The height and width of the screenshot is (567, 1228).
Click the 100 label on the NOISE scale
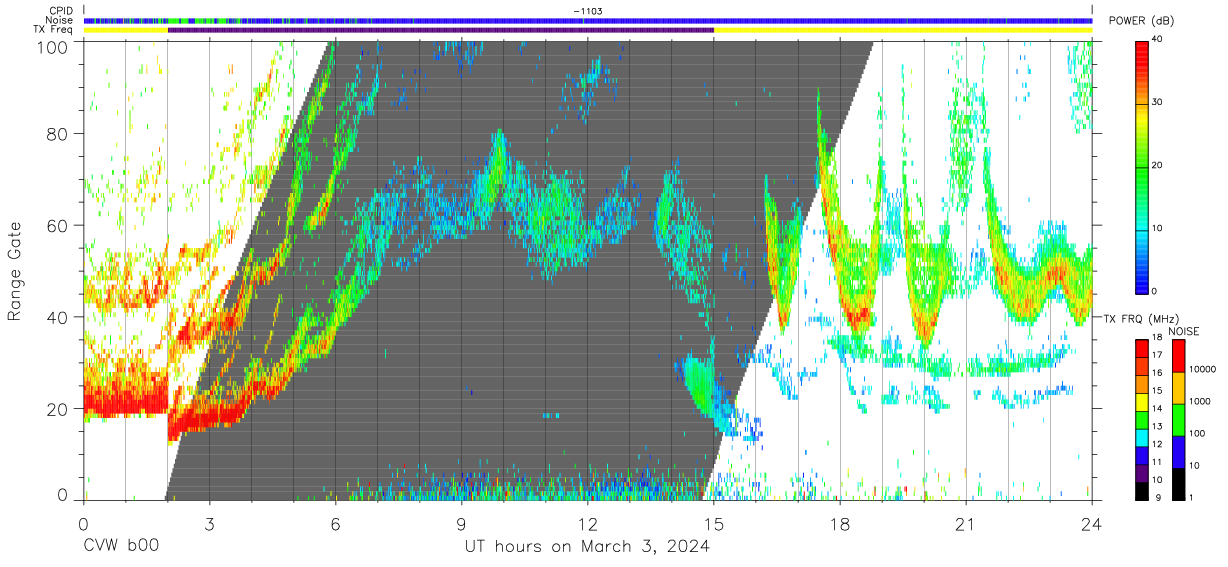pyautogui.click(x=1198, y=434)
